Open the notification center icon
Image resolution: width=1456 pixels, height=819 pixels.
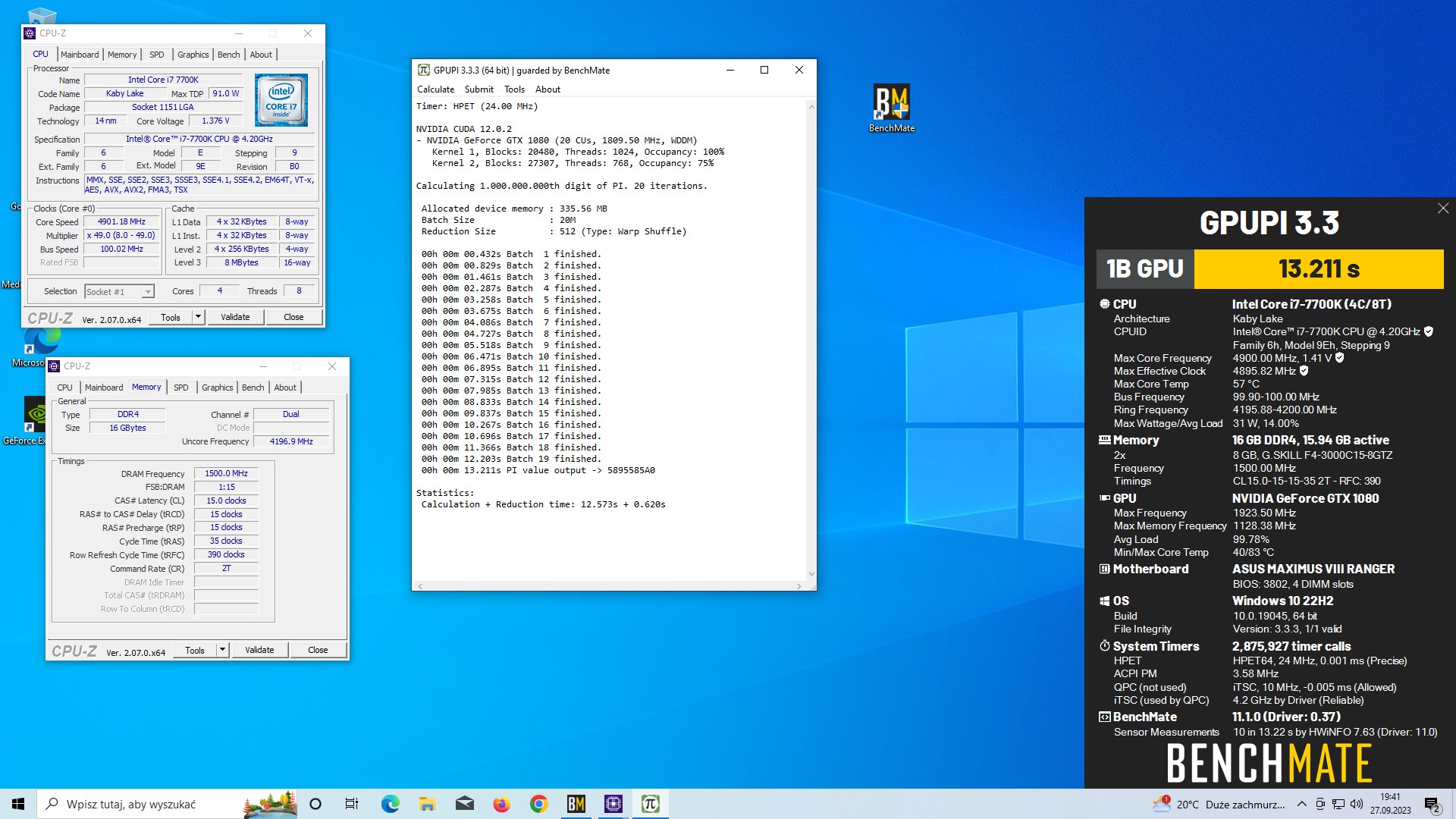[1432, 804]
